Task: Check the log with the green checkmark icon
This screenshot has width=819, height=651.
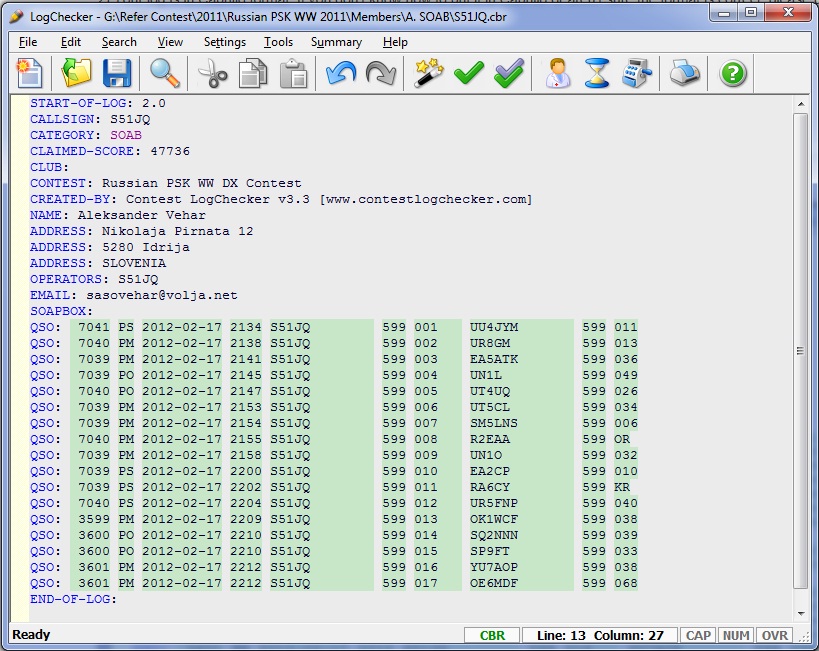Action: (468, 72)
